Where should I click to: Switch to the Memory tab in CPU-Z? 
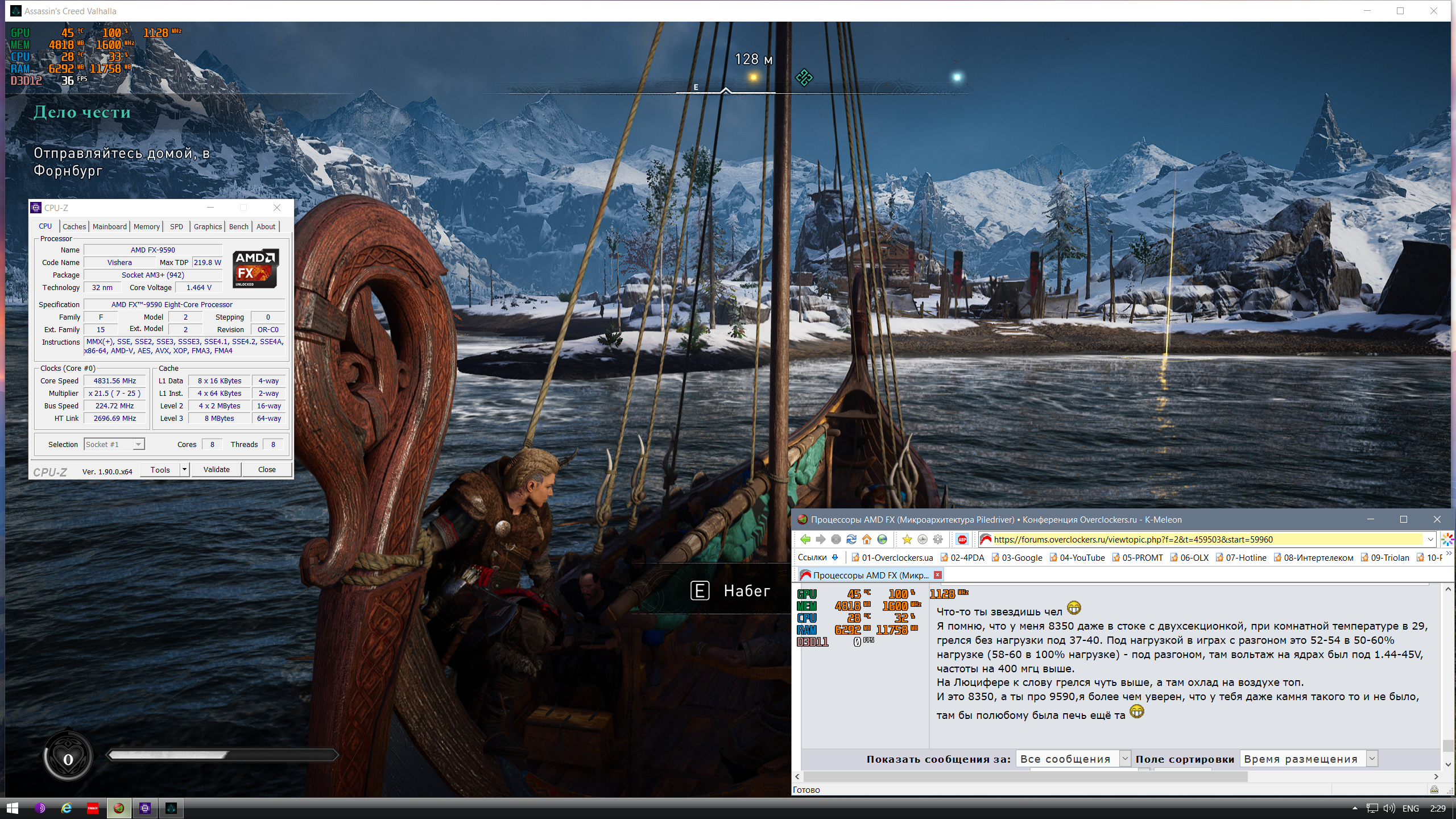click(x=147, y=226)
